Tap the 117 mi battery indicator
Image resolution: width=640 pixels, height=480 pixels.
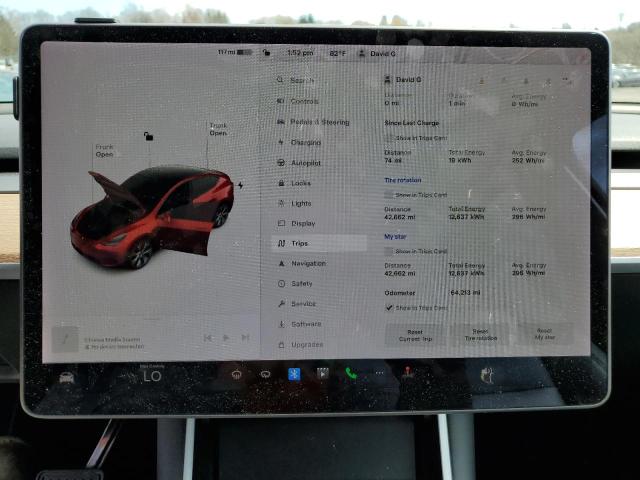[235, 52]
